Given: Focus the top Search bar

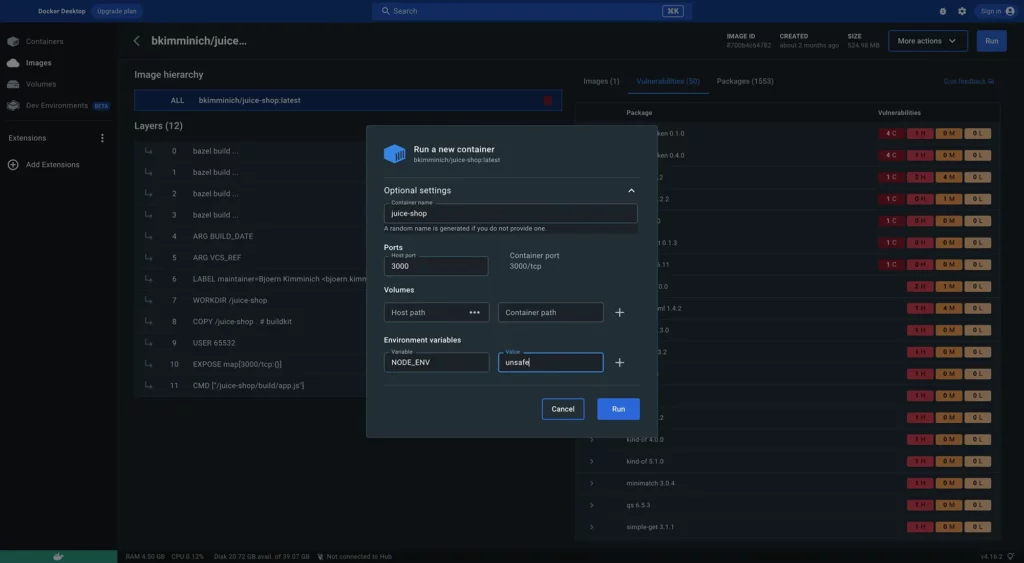Looking at the screenshot, I should coord(532,11).
